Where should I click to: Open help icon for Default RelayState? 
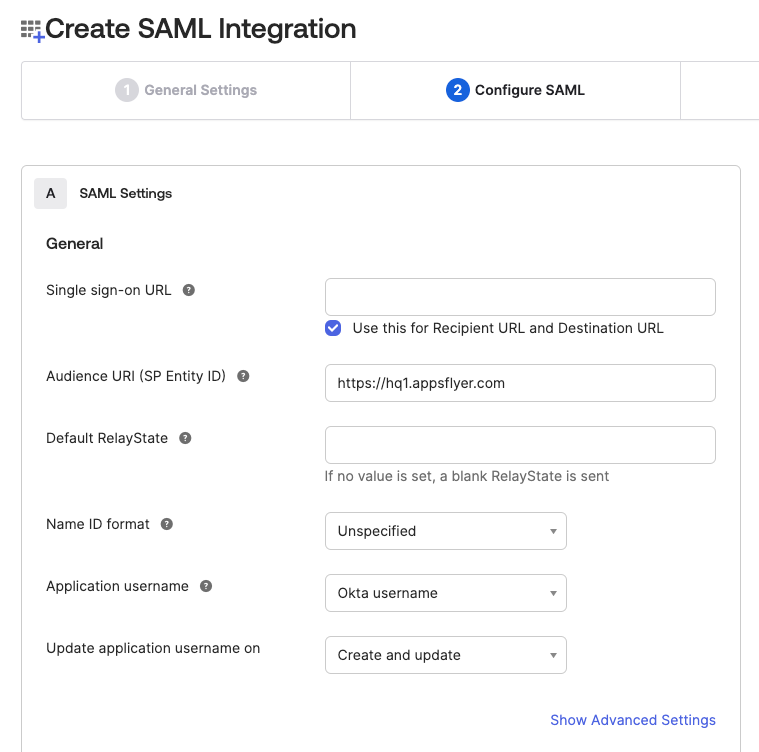185,438
